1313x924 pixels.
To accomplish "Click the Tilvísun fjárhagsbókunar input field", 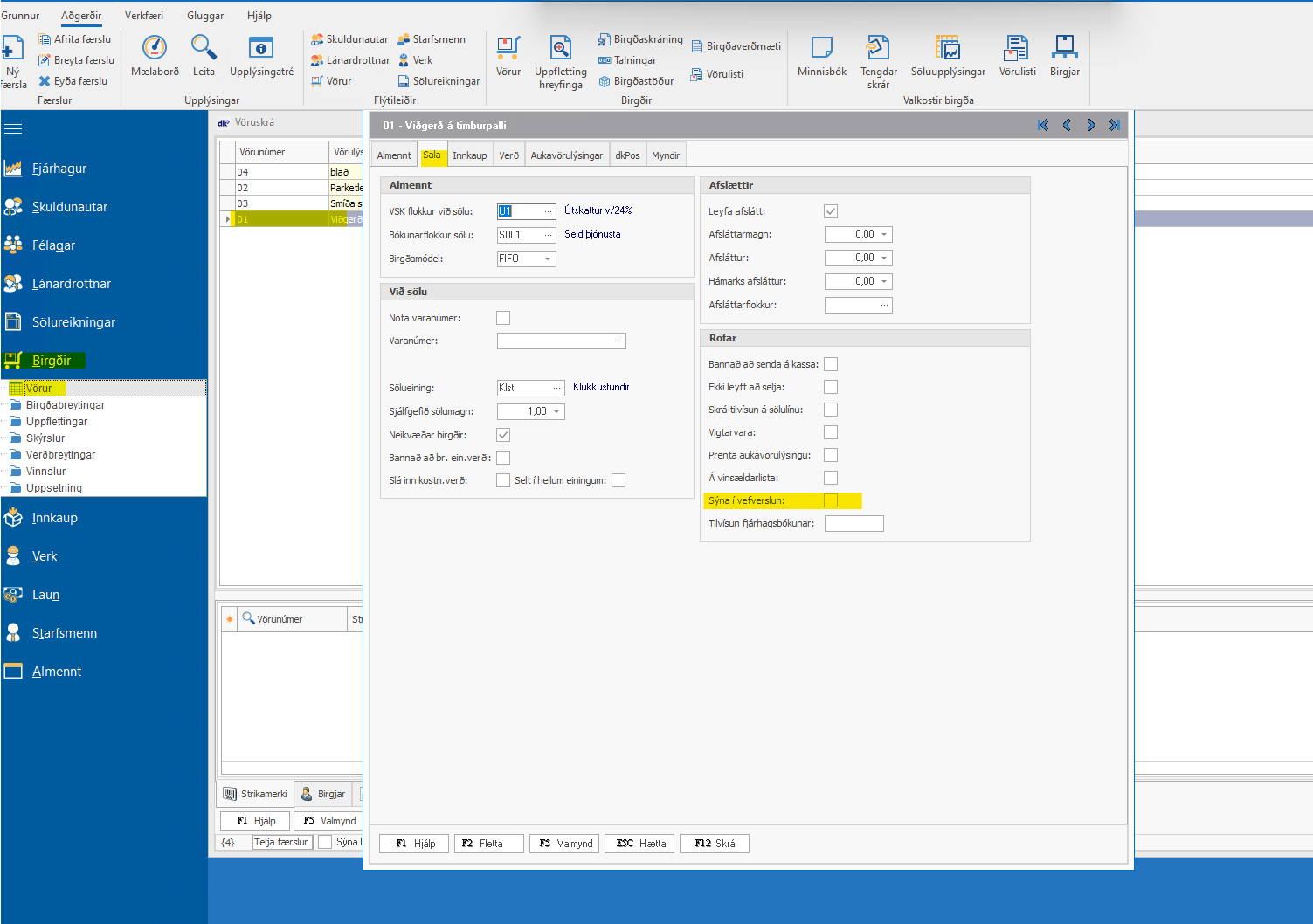I will click(853, 524).
